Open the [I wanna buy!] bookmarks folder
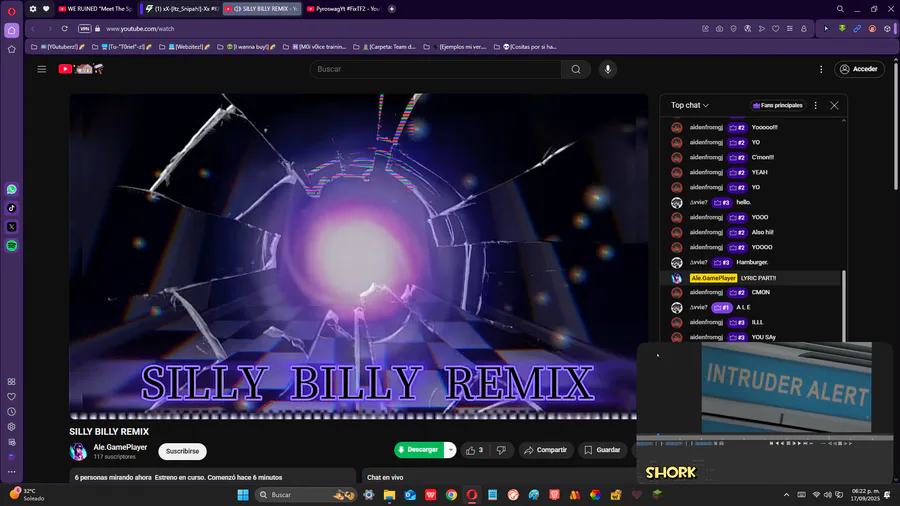The width and height of the screenshot is (900, 506). coord(246,47)
